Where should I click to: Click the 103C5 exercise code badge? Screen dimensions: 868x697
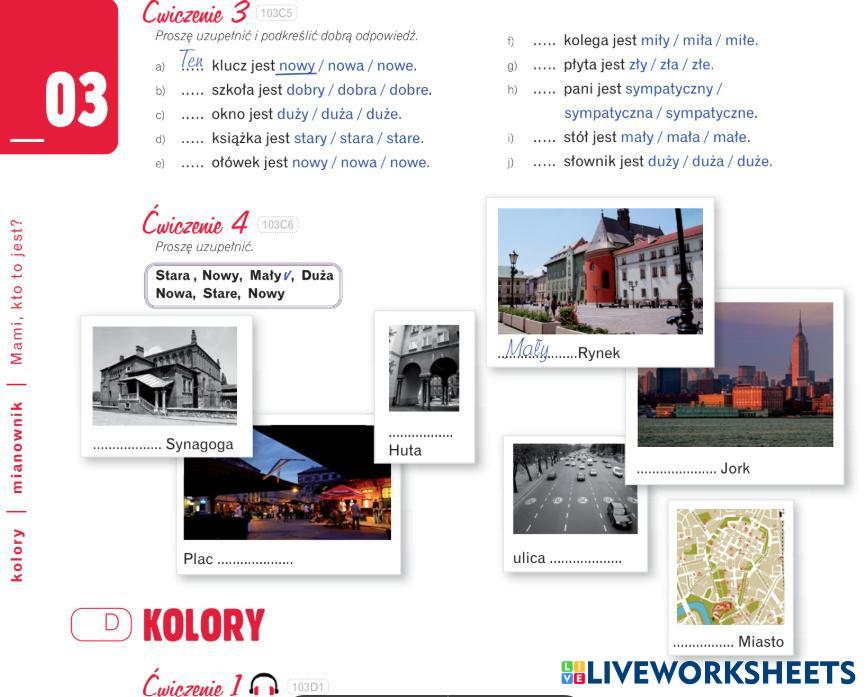pyautogui.click(x=277, y=13)
